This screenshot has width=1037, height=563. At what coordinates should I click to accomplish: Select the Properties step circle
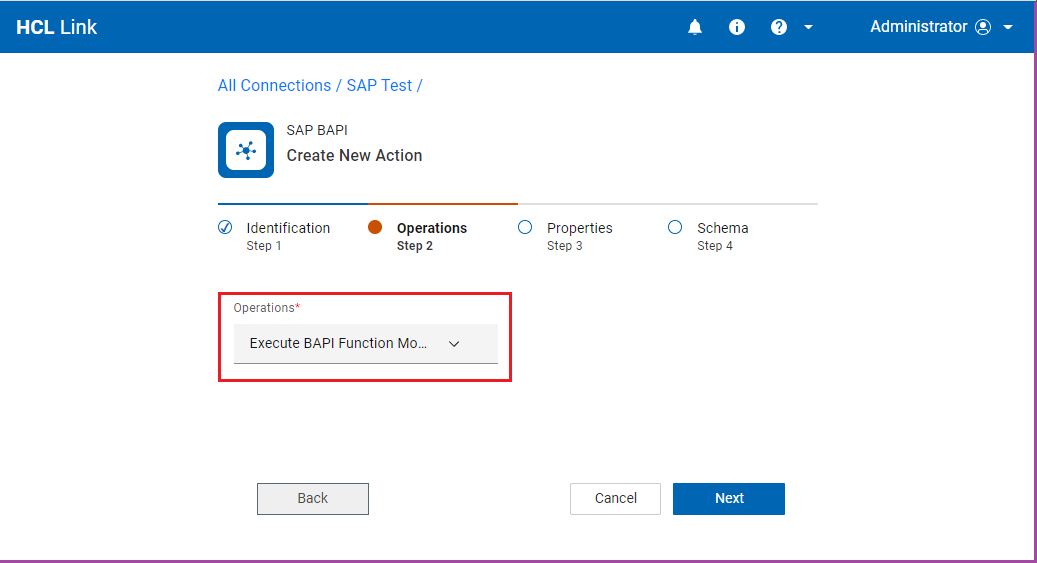pos(525,227)
